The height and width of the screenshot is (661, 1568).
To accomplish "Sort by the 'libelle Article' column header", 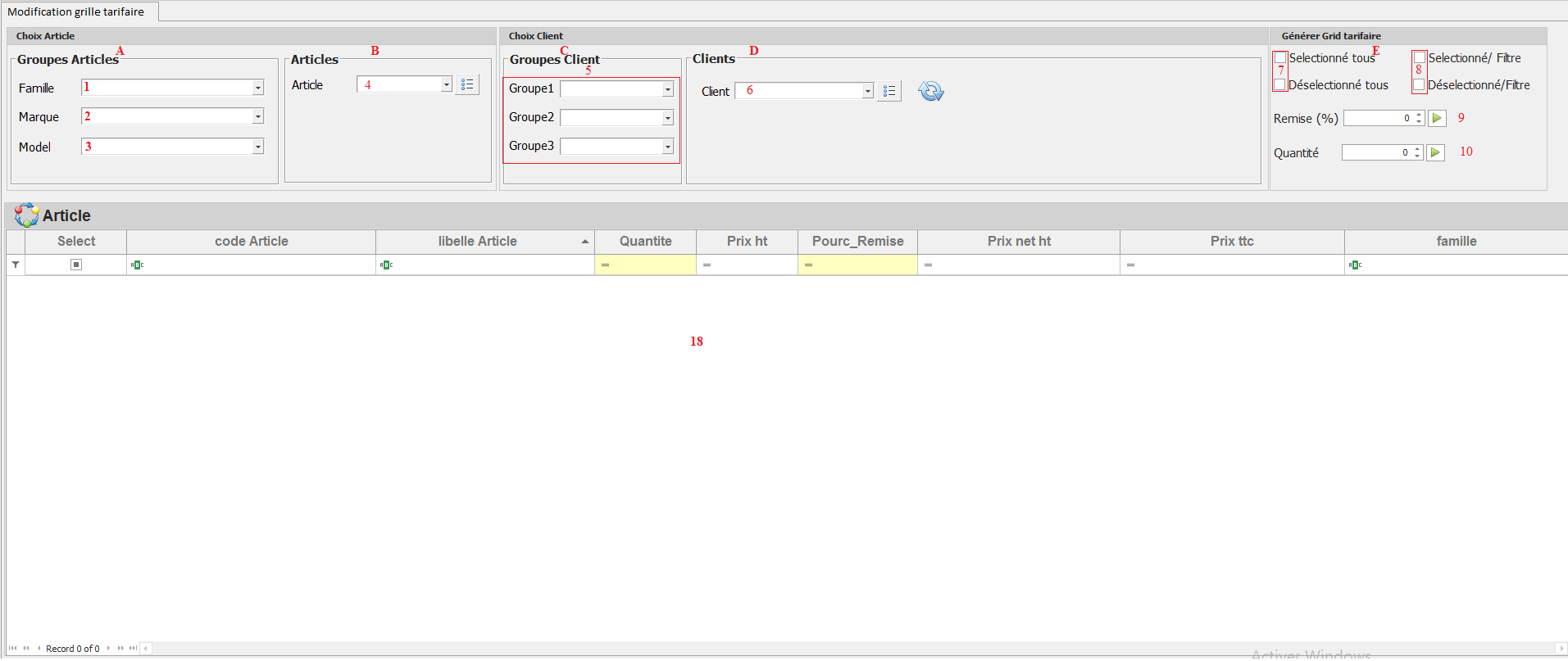I will tap(477, 241).
